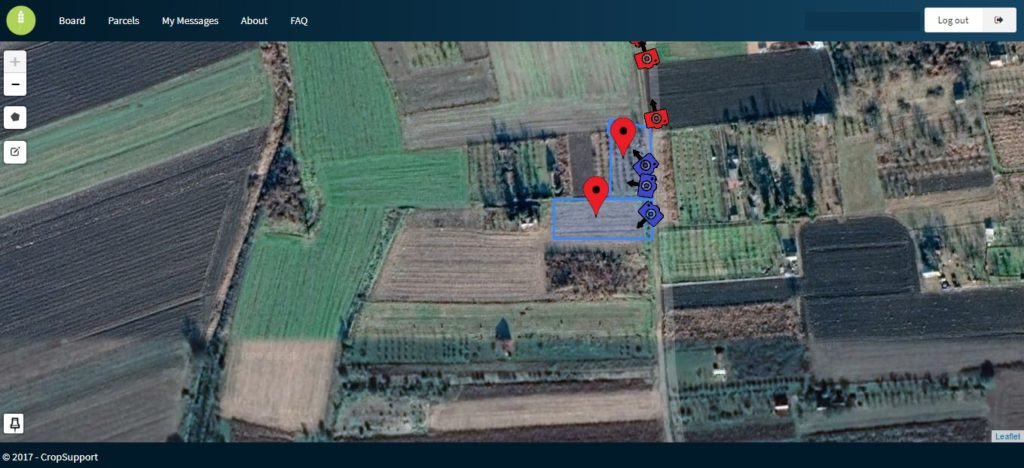Viewport: 1024px width, 468px height.
Task: Open the lowest blue camera marker
Action: [650, 215]
